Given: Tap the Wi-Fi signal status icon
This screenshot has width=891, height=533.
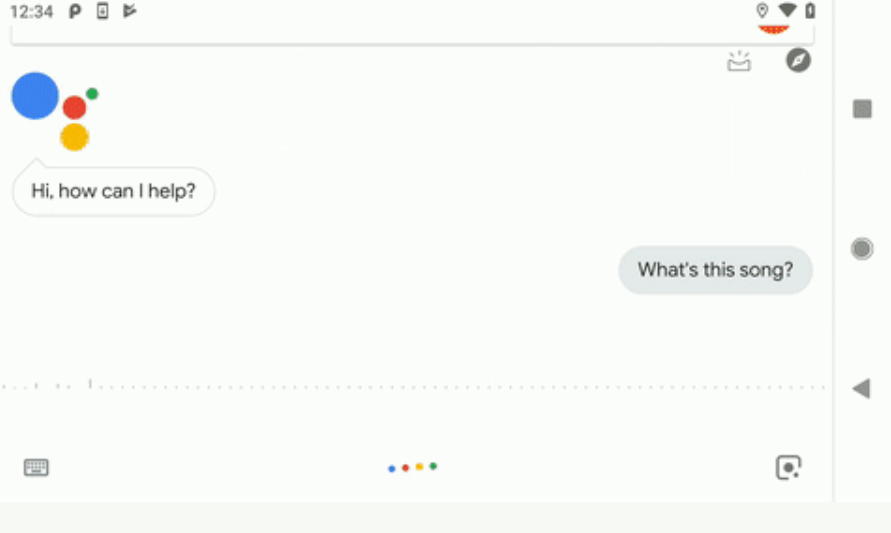Looking at the screenshot, I should tap(788, 11).
